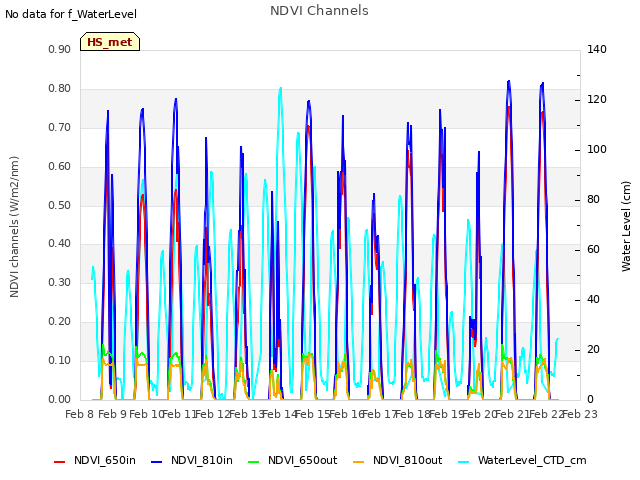Select the WaterLevel_CTD_cm legend label
Viewport: 640px width, 480px height.
pos(532,461)
